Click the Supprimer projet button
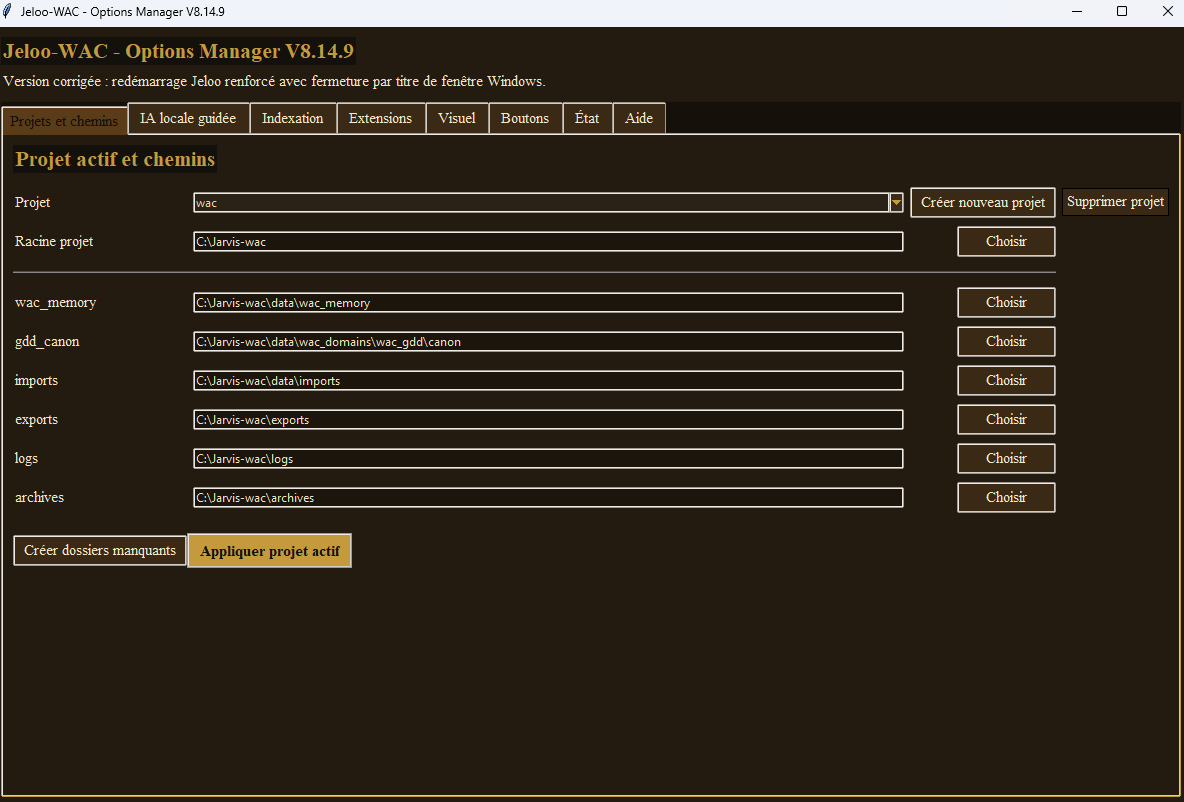 tap(1115, 202)
